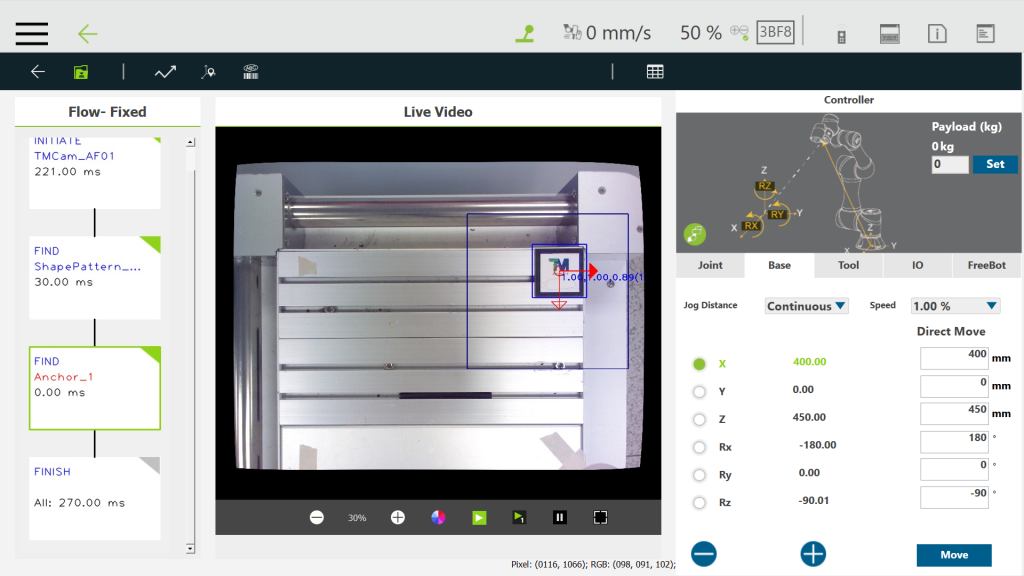Select the Y axis radio button
Image resolution: width=1024 pixels, height=576 pixels.
pyautogui.click(x=699, y=392)
